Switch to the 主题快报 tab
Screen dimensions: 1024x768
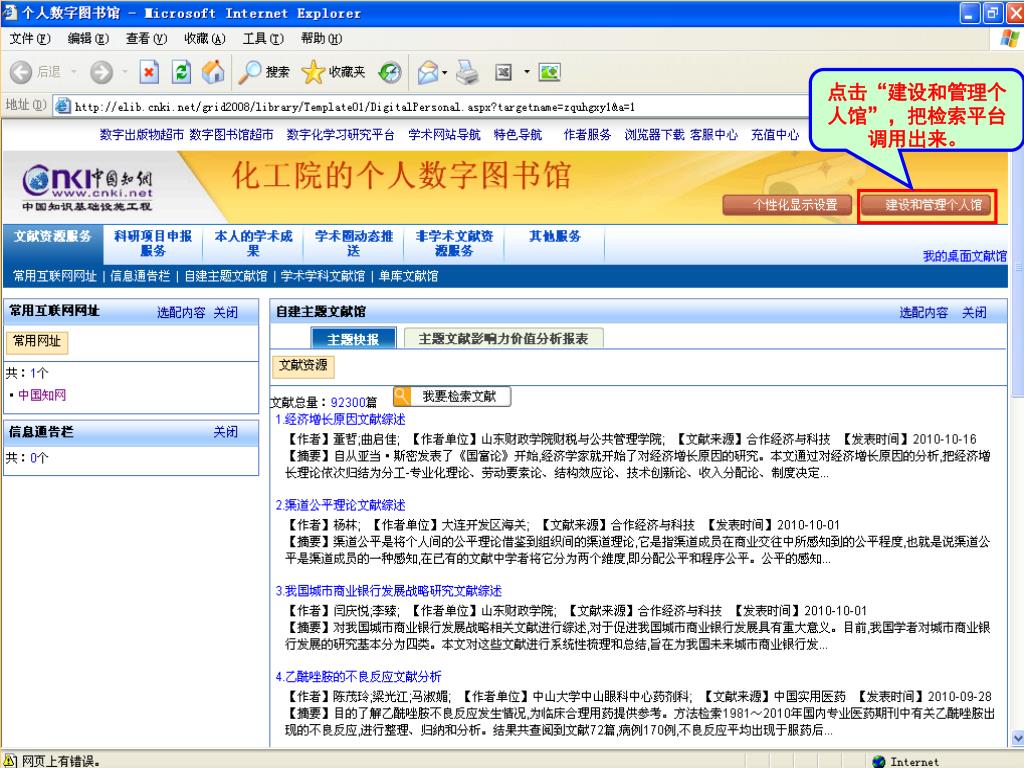click(353, 339)
